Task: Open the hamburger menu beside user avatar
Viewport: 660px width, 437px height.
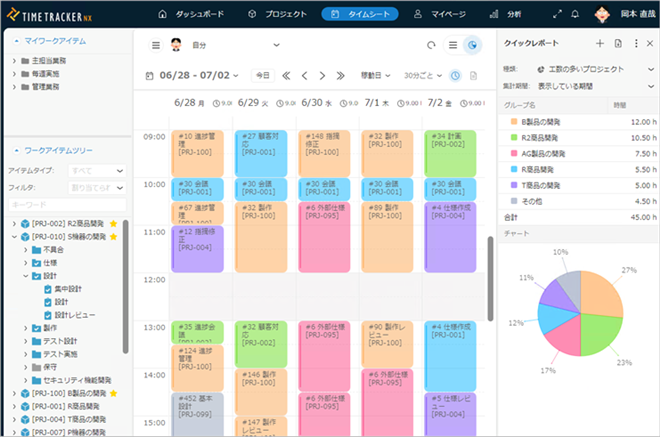Action: [x=155, y=45]
